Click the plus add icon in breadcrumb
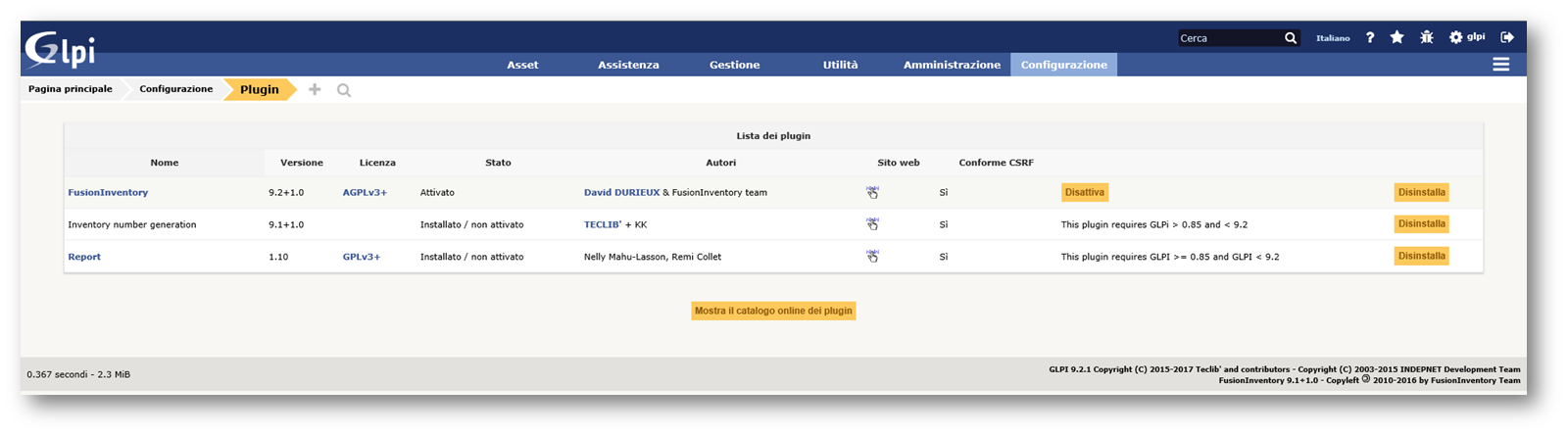 pyautogui.click(x=315, y=89)
